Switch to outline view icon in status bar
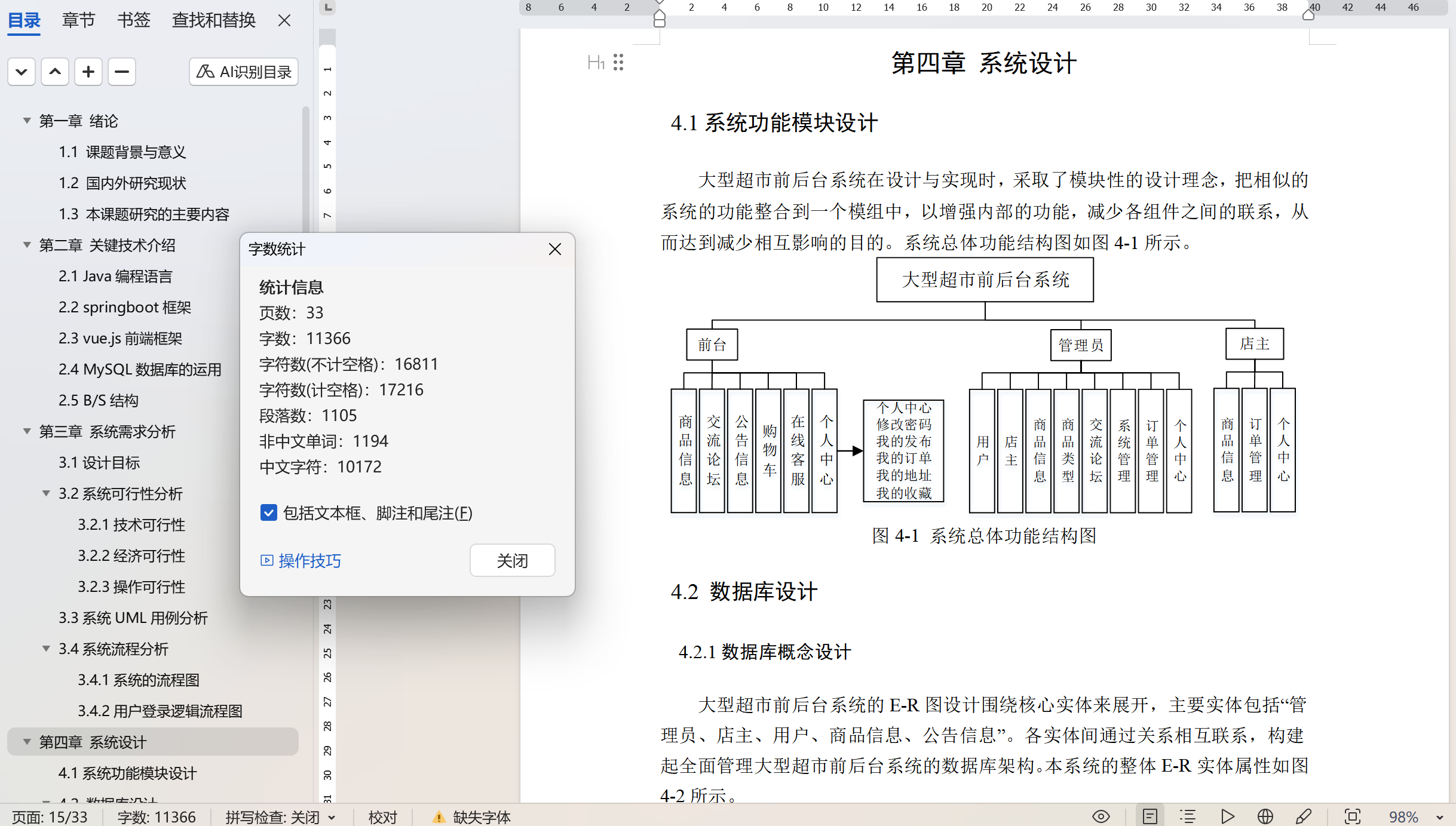The height and width of the screenshot is (826, 1456). click(x=1188, y=816)
